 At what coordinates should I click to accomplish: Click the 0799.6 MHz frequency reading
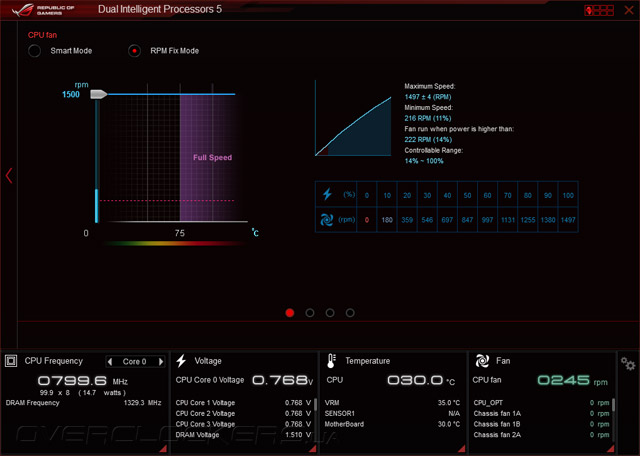pyautogui.click(x=82, y=381)
